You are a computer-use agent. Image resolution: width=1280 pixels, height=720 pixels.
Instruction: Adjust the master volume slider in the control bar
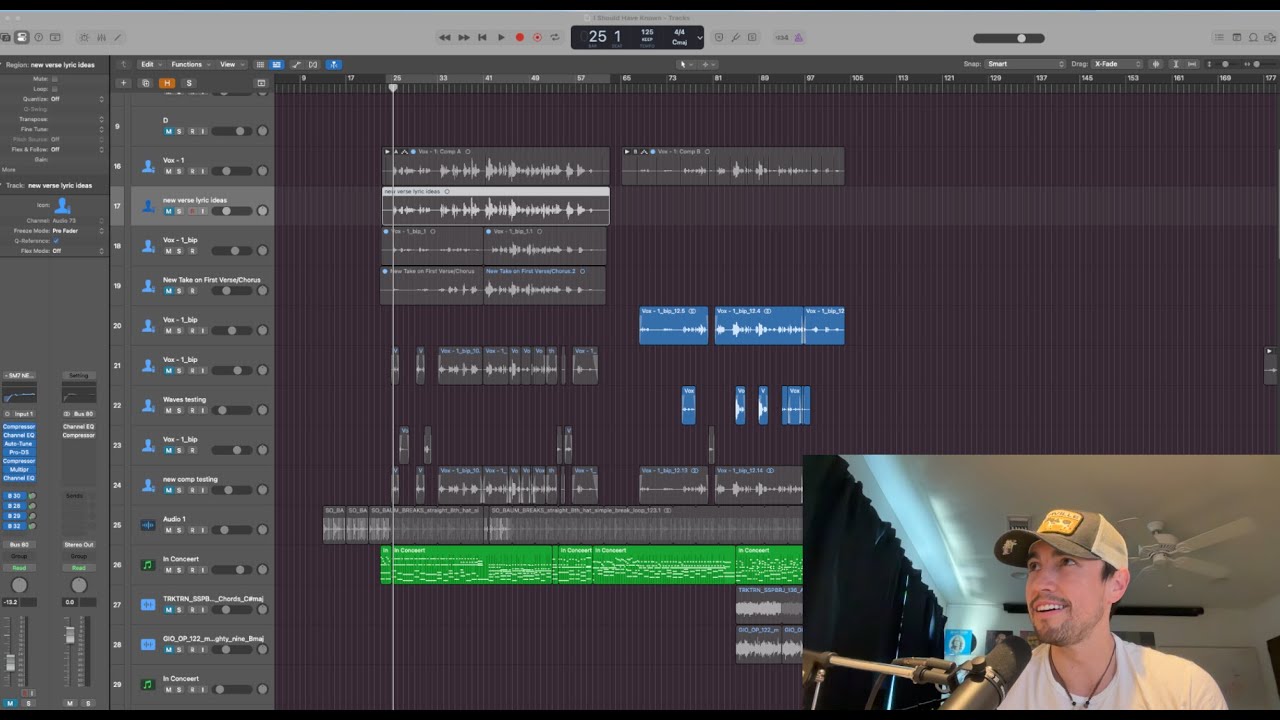(1009, 38)
